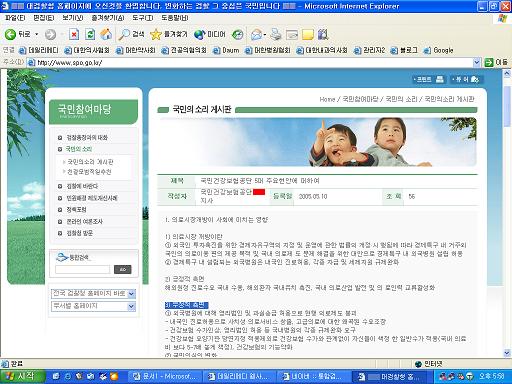Screen dimensions: 512x384
Task: Click the Daum link in links bar
Action: click(226, 50)
